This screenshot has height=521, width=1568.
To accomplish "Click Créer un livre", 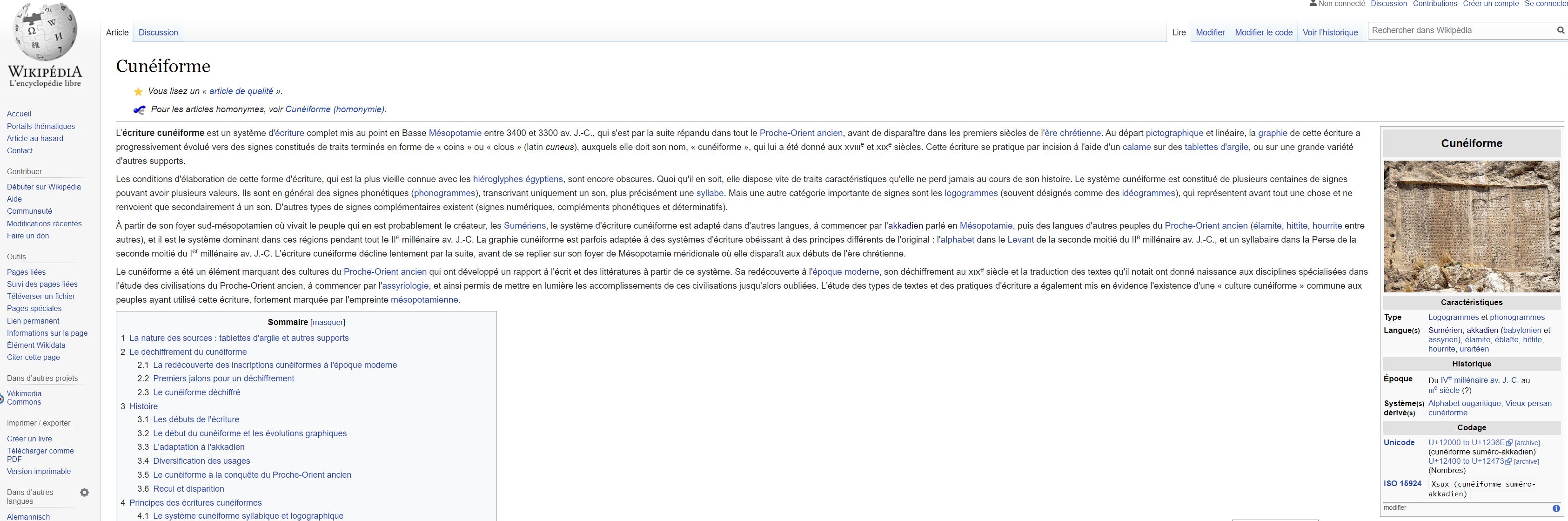I will (x=29, y=439).
